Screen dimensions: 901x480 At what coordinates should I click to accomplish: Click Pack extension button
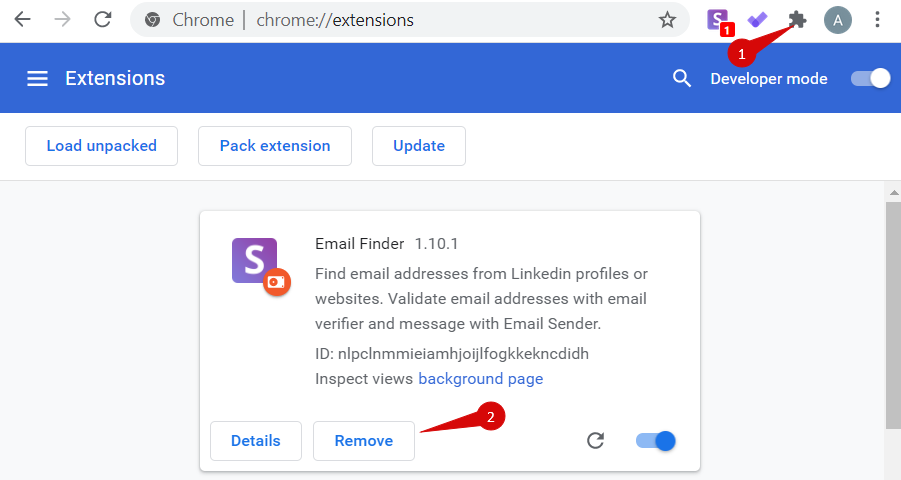click(x=275, y=146)
